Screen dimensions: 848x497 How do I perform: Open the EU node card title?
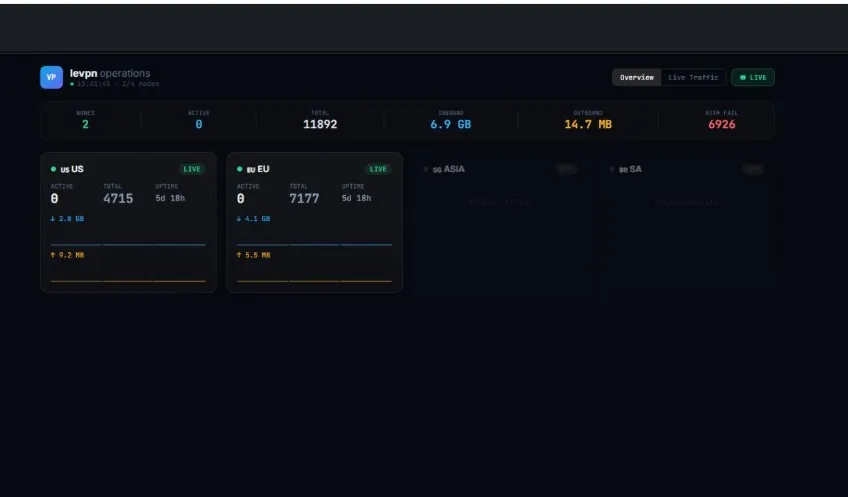pyautogui.click(x=258, y=169)
